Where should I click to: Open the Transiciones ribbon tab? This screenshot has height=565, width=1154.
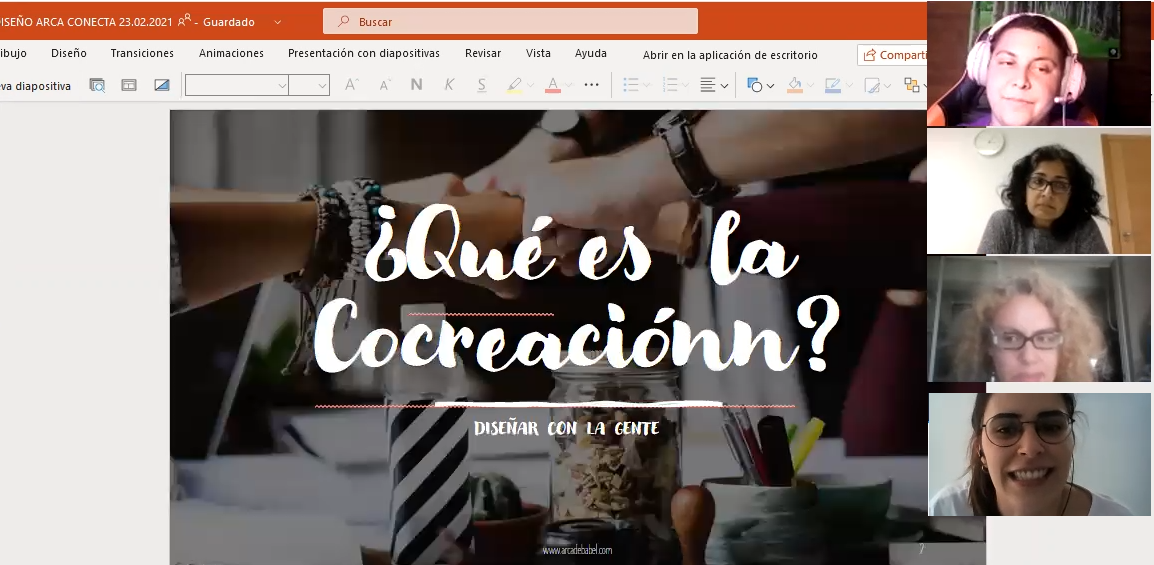coord(142,53)
